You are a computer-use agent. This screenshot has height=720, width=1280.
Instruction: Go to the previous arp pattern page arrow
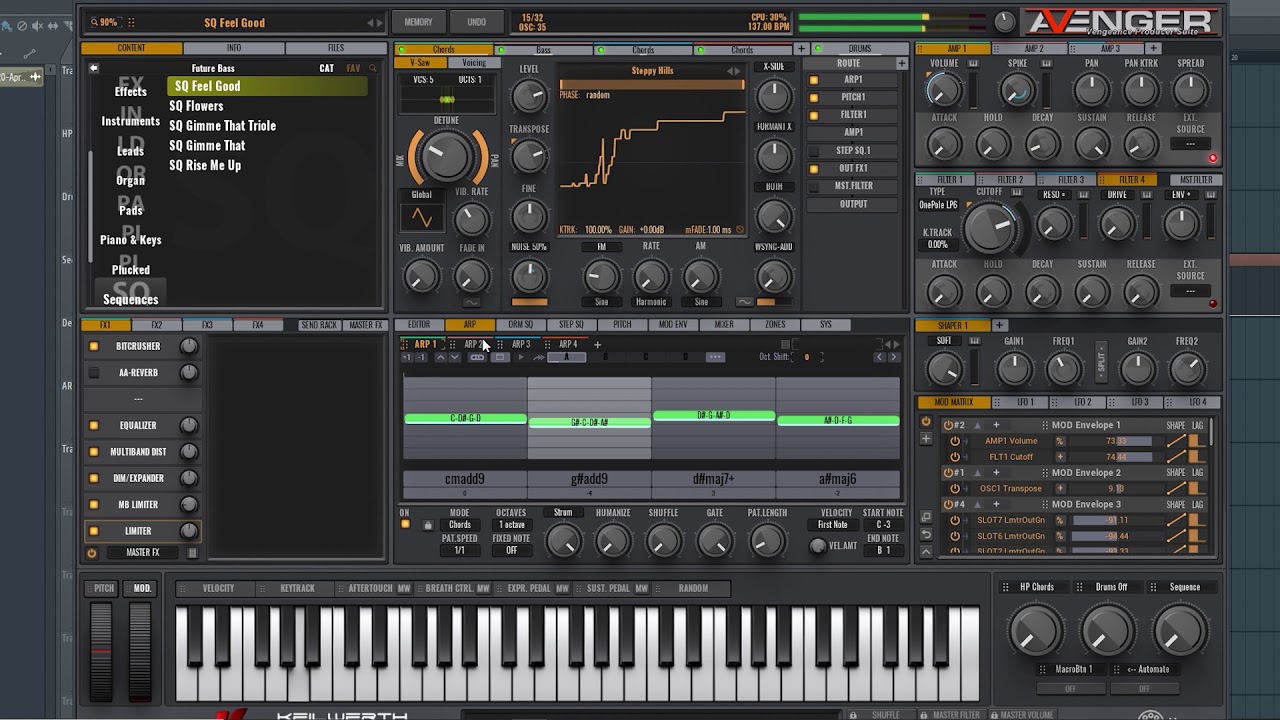click(x=879, y=357)
